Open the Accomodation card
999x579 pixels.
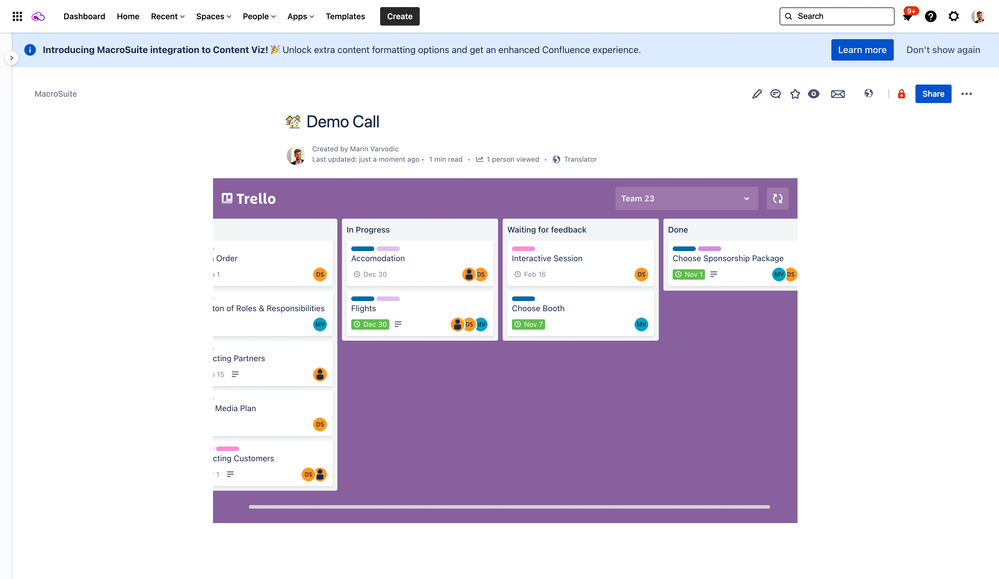pos(420,264)
